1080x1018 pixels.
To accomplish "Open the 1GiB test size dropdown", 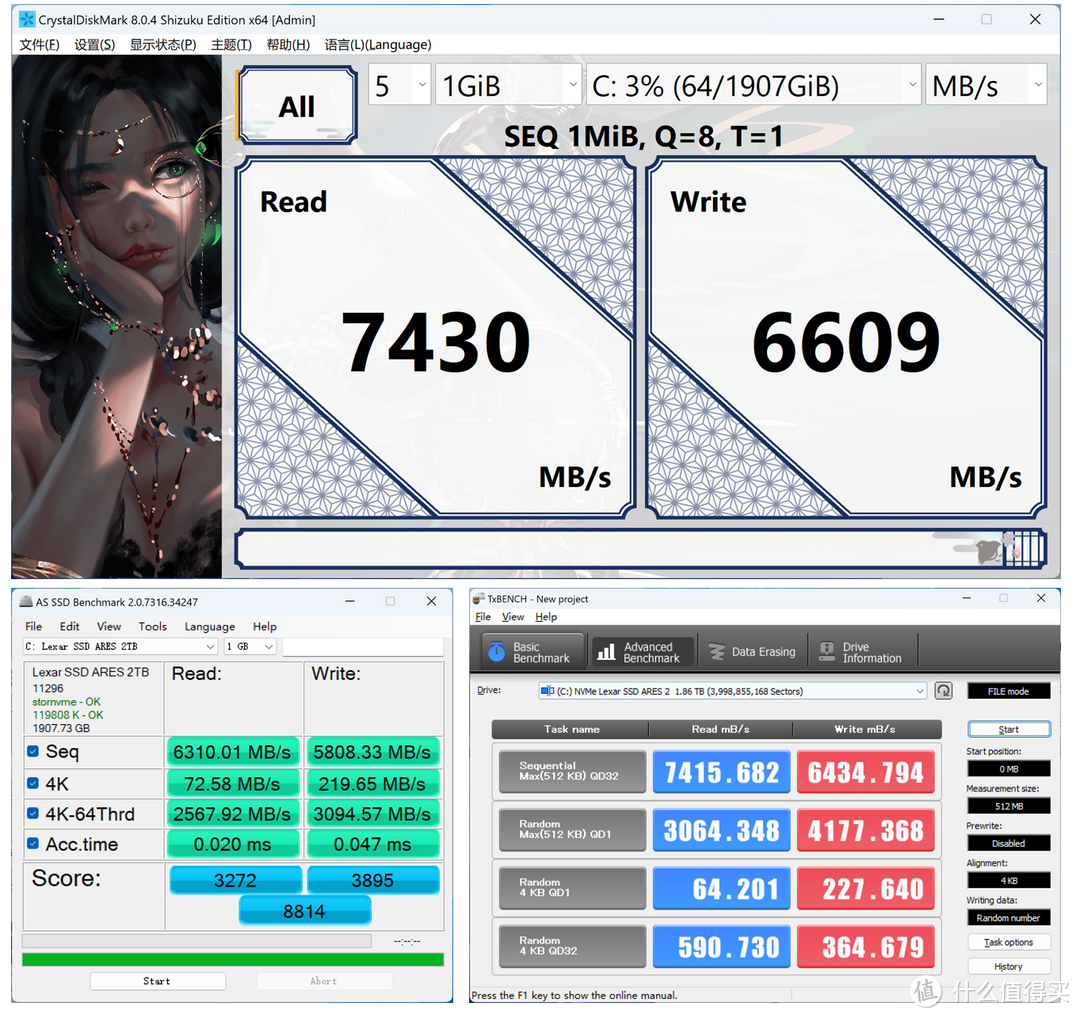I will (x=508, y=85).
